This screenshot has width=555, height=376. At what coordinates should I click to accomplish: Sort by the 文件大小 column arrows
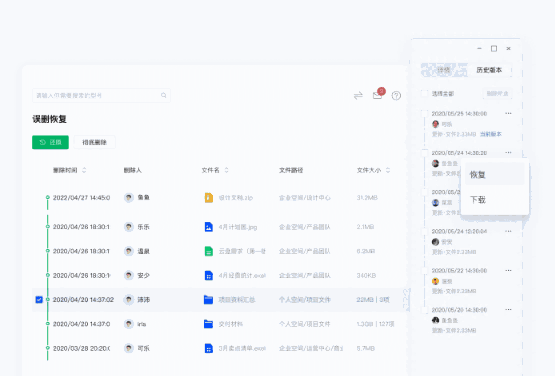(388, 170)
